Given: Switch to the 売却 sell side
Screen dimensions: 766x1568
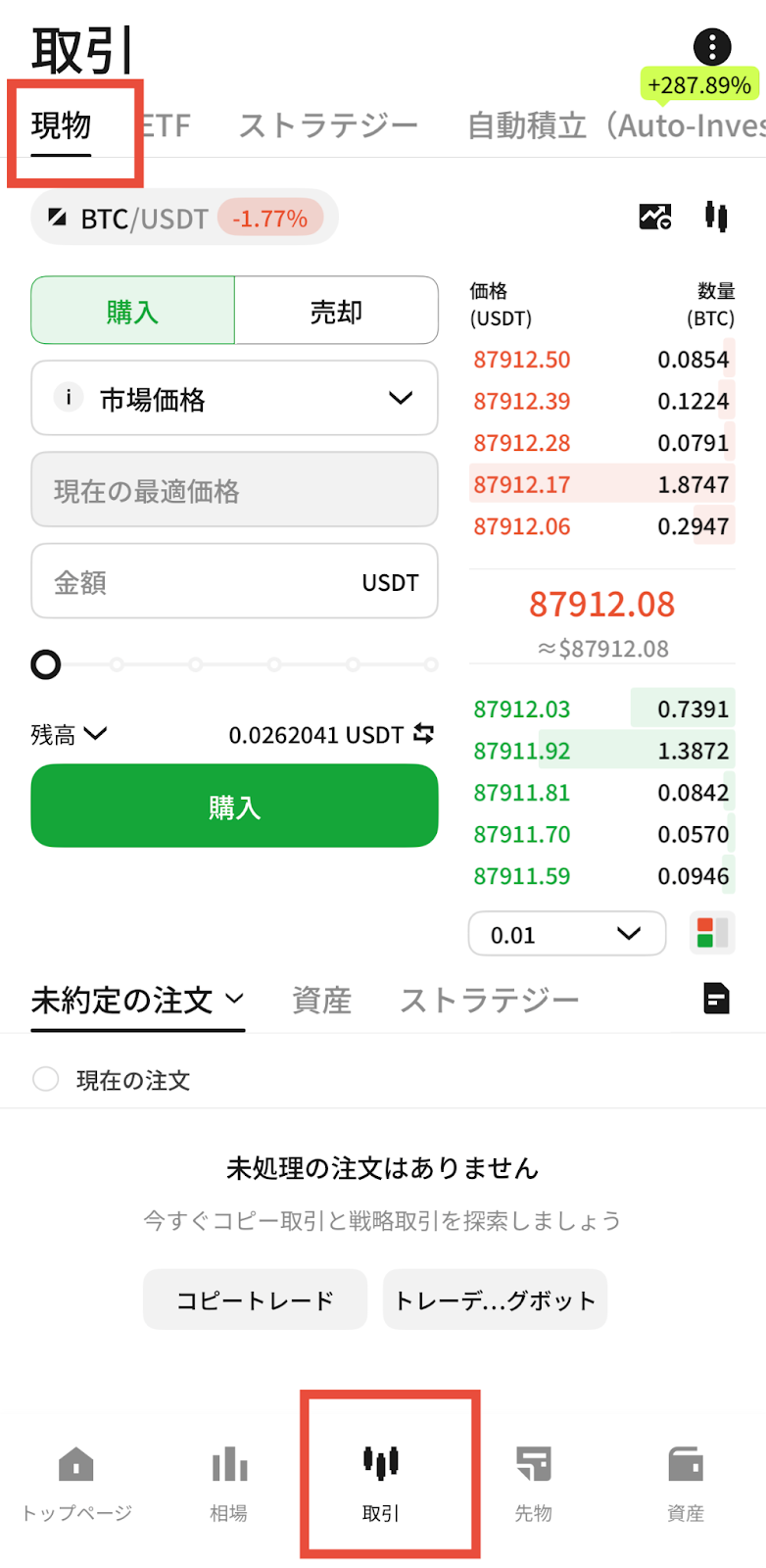Looking at the screenshot, I should click(x=336, y=311).
